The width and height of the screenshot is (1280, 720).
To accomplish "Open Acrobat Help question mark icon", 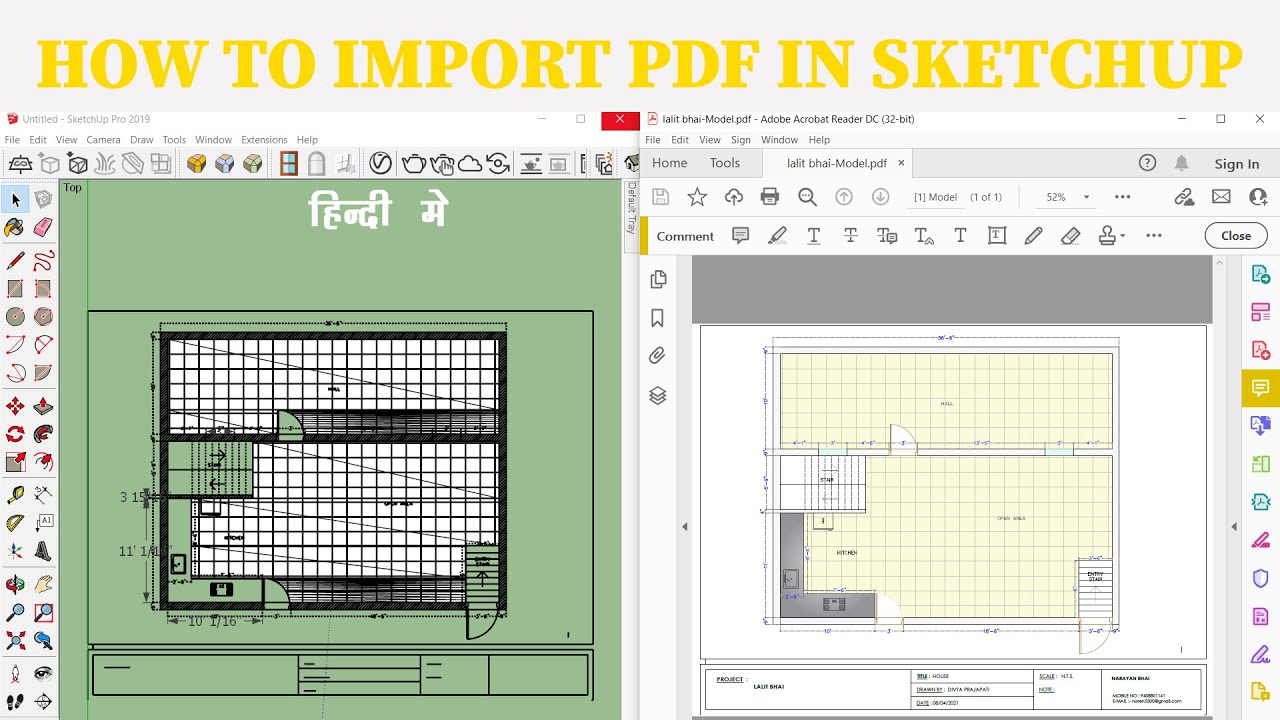I will point(1147,163).
